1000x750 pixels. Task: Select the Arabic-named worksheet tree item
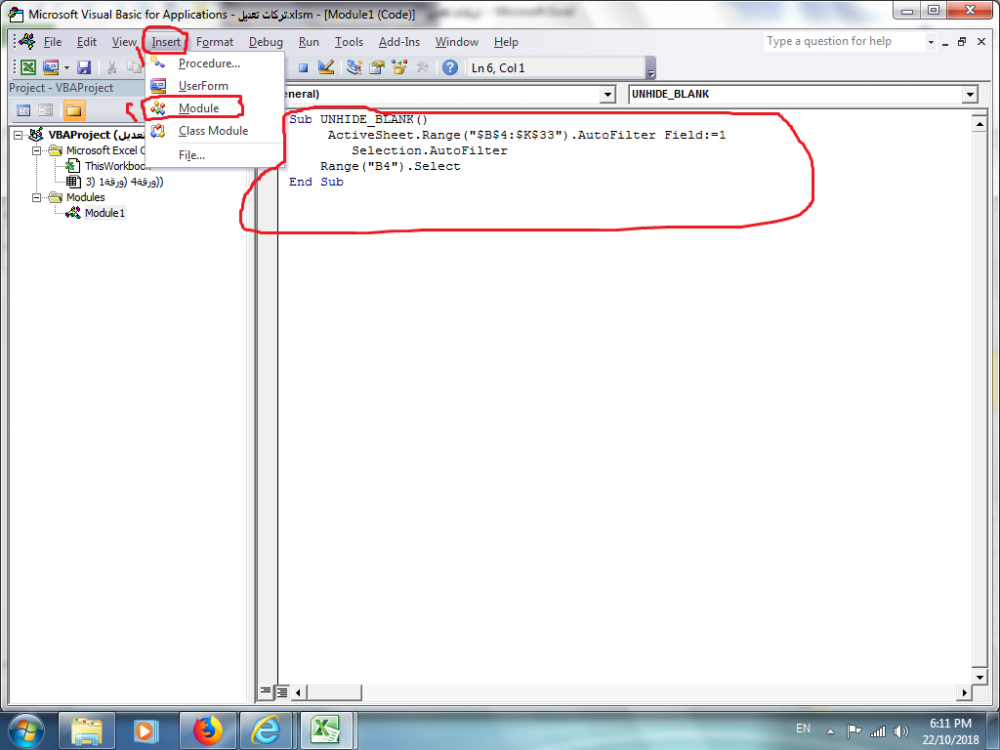click(124, 182)
